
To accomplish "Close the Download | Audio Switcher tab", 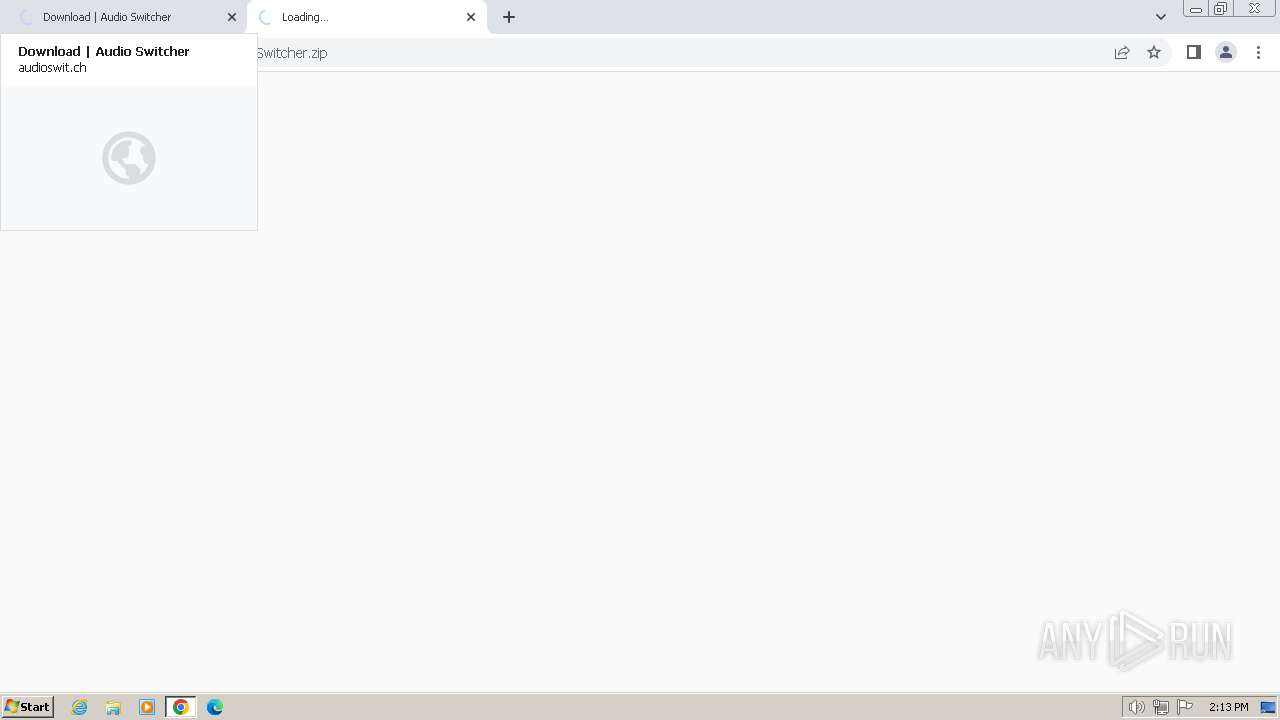I will click(232, 17).
